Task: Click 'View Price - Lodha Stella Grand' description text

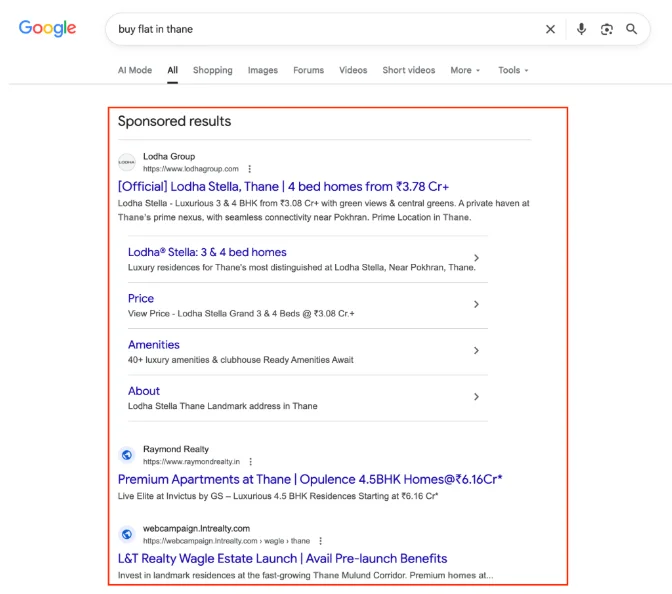Action: pos(241,314)
